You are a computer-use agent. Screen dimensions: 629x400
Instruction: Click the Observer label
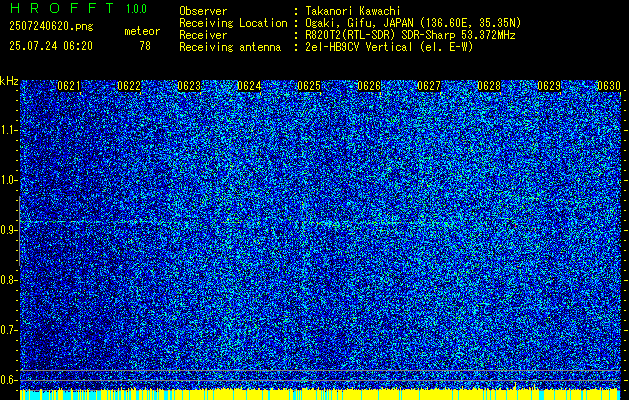coord(203,12)
